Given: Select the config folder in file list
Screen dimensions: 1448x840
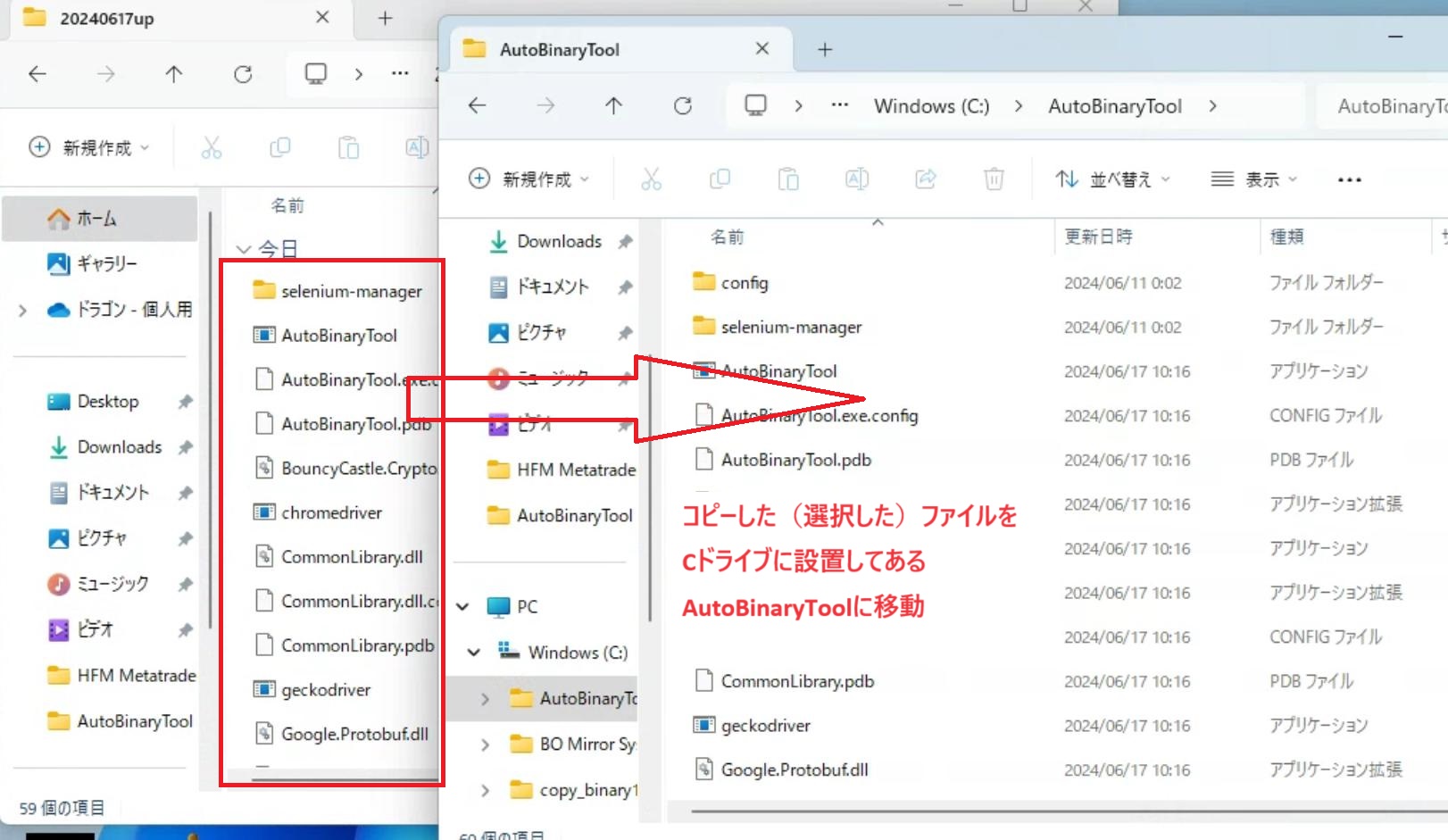Looking at the screenshot, I should 744,283.
